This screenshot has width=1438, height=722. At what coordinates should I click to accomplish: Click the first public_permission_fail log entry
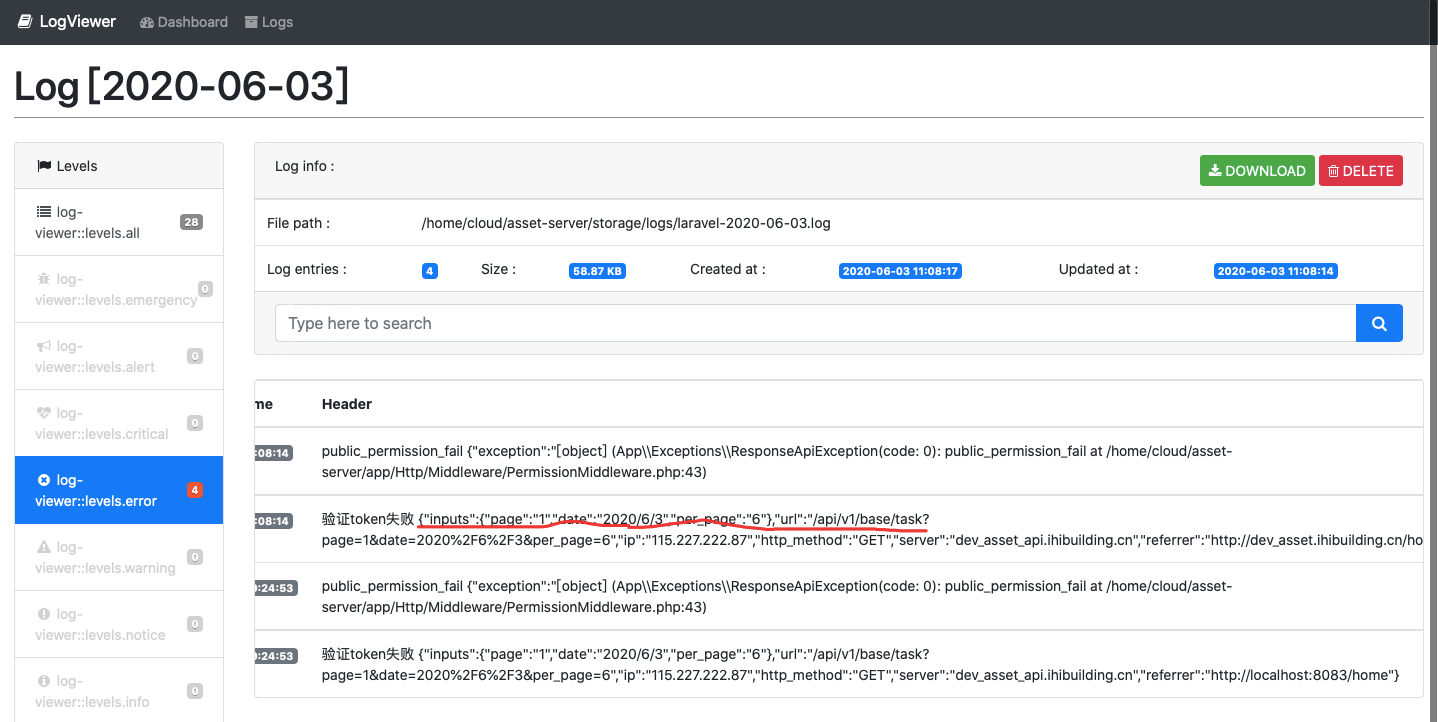pos(776,461)
